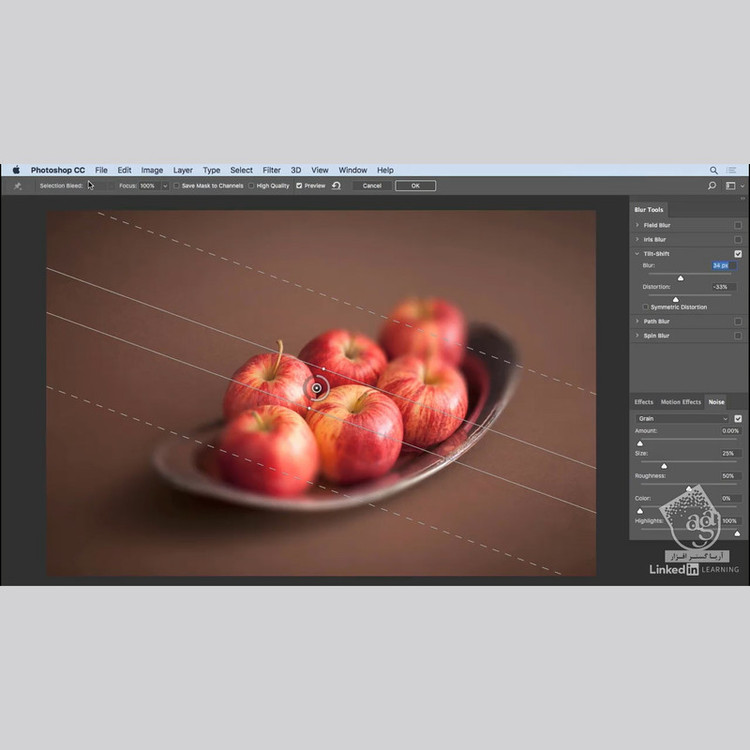This screenshot has width=750, height=750.
Task: Expand the Path Blur section
Action: click(x=637, y=322)
